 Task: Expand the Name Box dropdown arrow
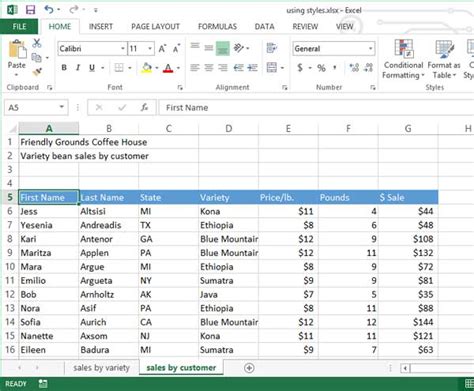[x=62, y=107]
